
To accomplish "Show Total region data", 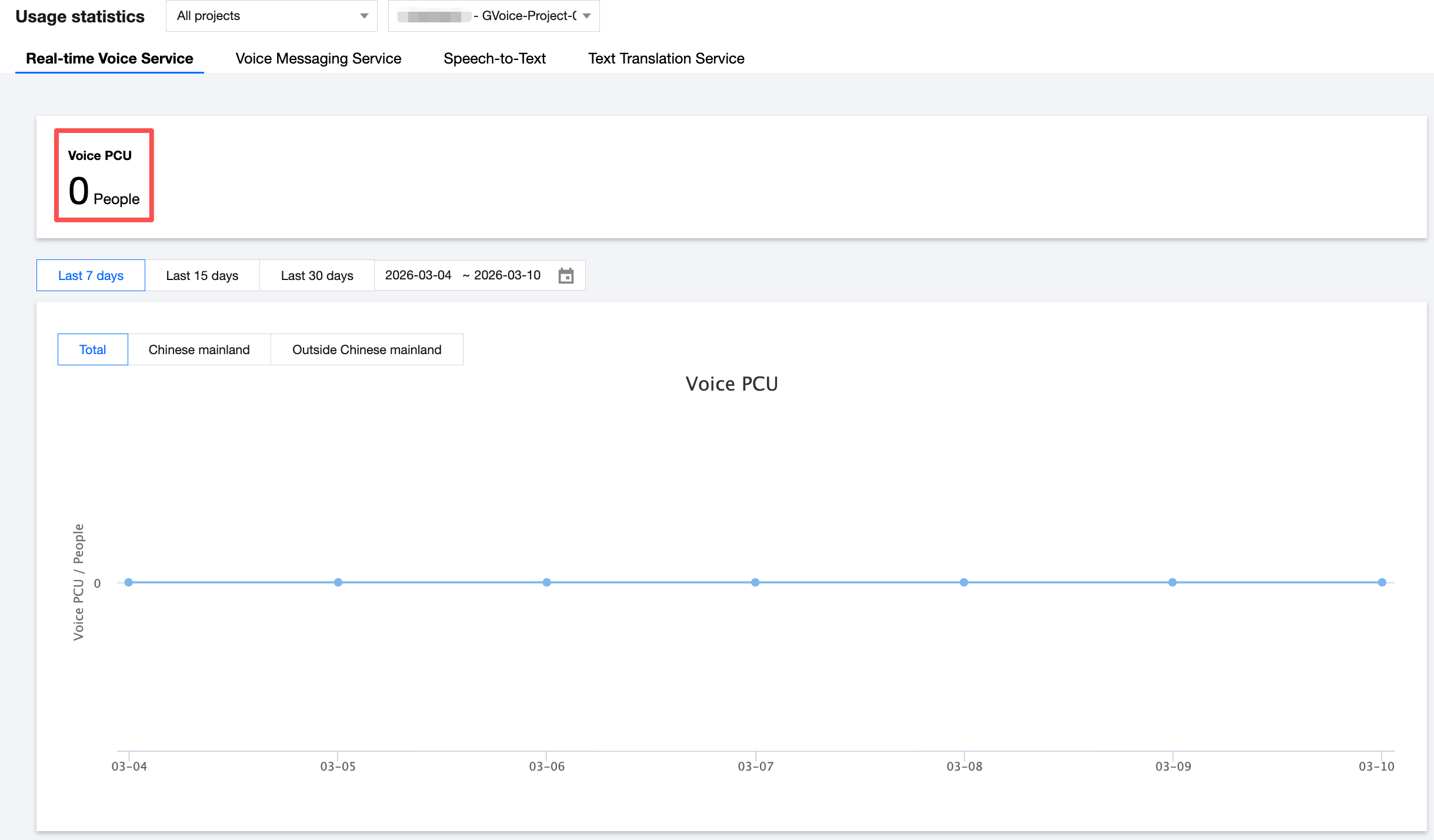I will coord(92,349).
